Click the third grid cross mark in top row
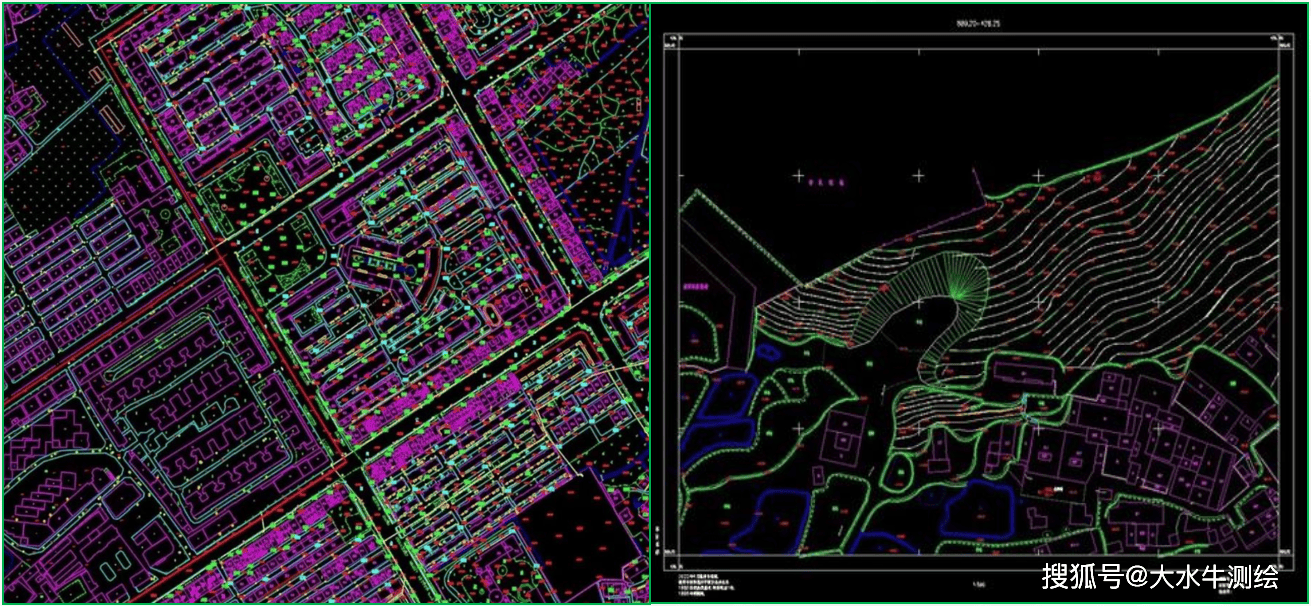The image size is (1311, 606). tap(1038, 176)
